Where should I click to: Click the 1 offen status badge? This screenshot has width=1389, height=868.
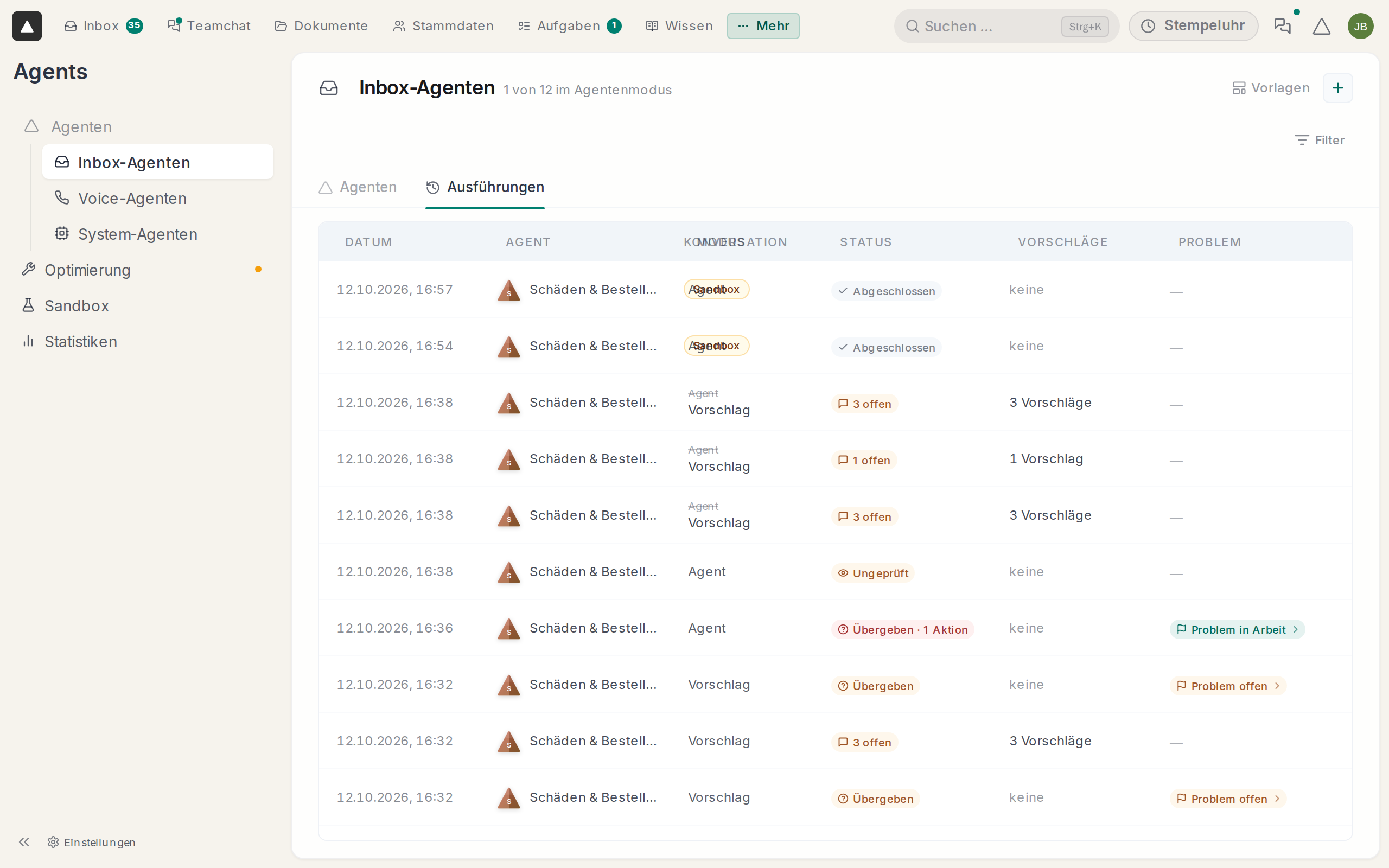pyautogui.click(x=864, y=460)
